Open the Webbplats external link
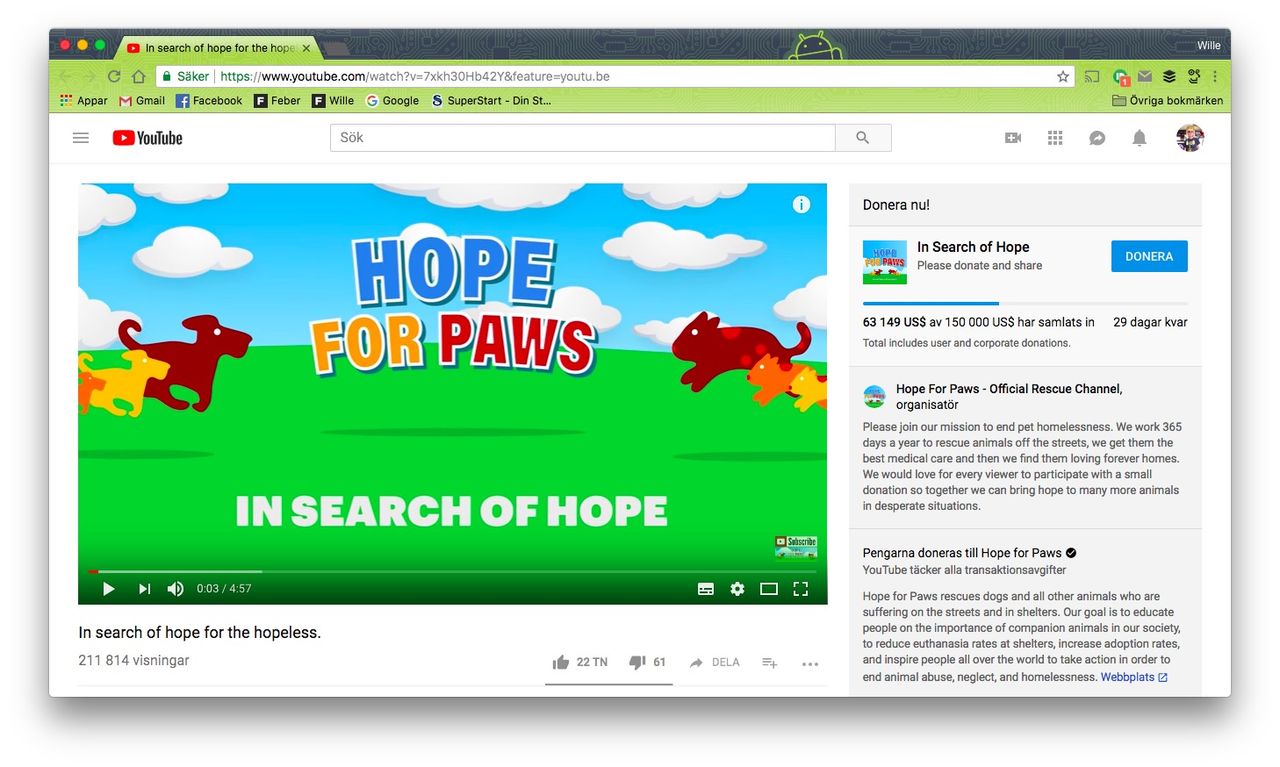The image size is (1280, 767). (x=1134, y=677)
